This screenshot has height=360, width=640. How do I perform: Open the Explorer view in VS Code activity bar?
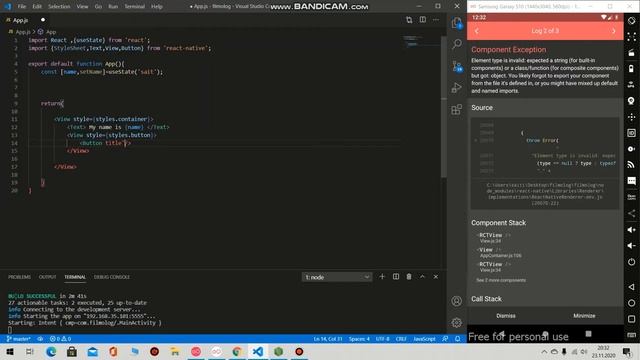(457, 23)
